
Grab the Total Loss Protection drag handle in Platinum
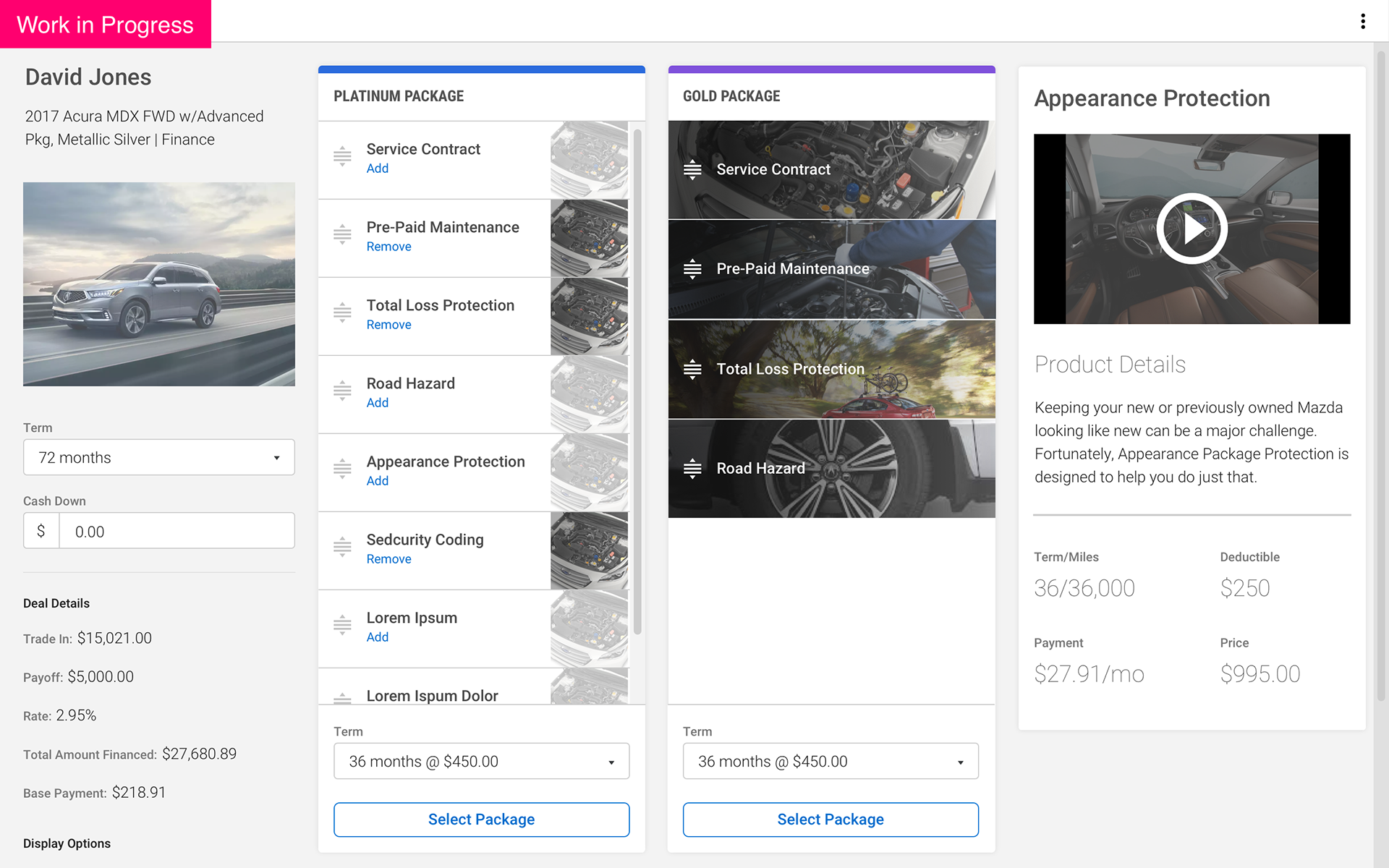[x=342, y=313]
